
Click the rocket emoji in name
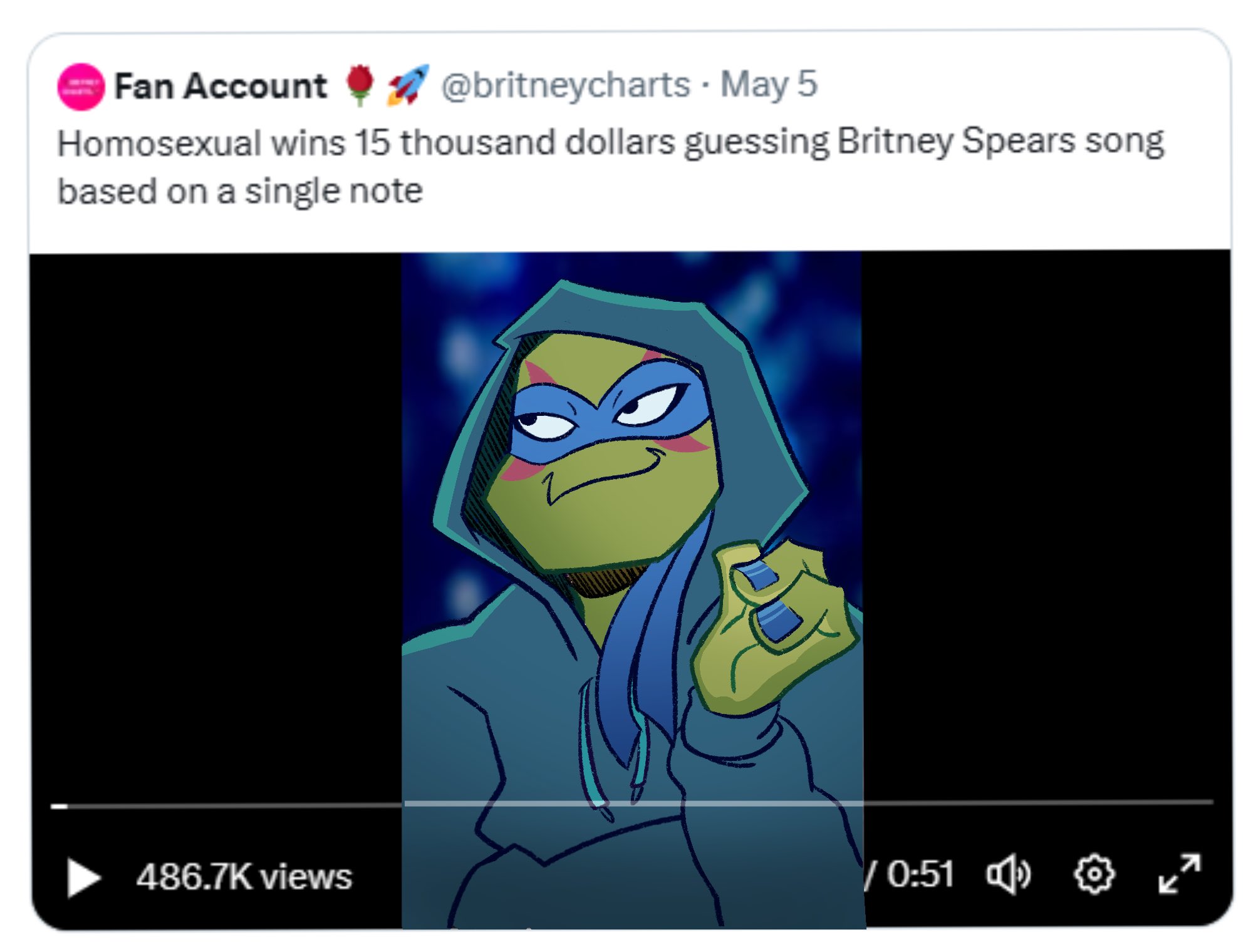point(407,85)
